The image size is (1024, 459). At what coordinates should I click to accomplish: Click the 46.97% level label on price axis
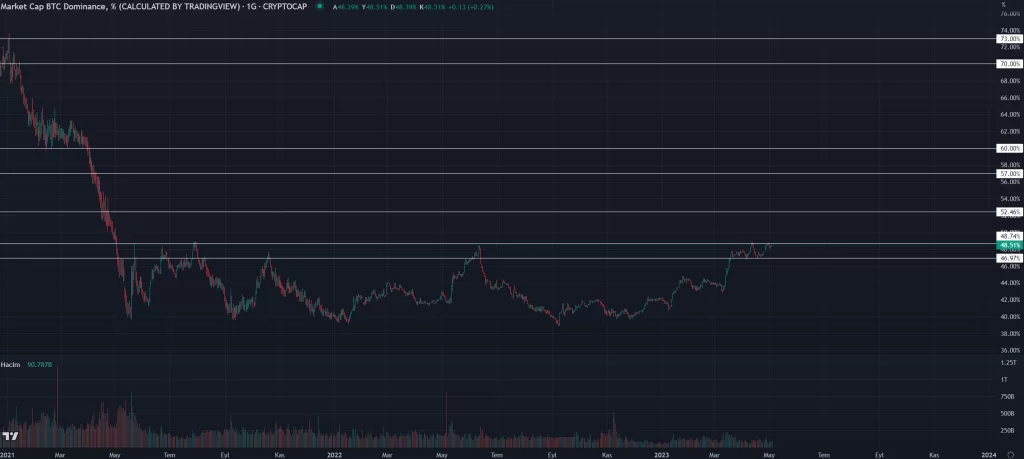pyautogui.click(x=1008, y=258)
